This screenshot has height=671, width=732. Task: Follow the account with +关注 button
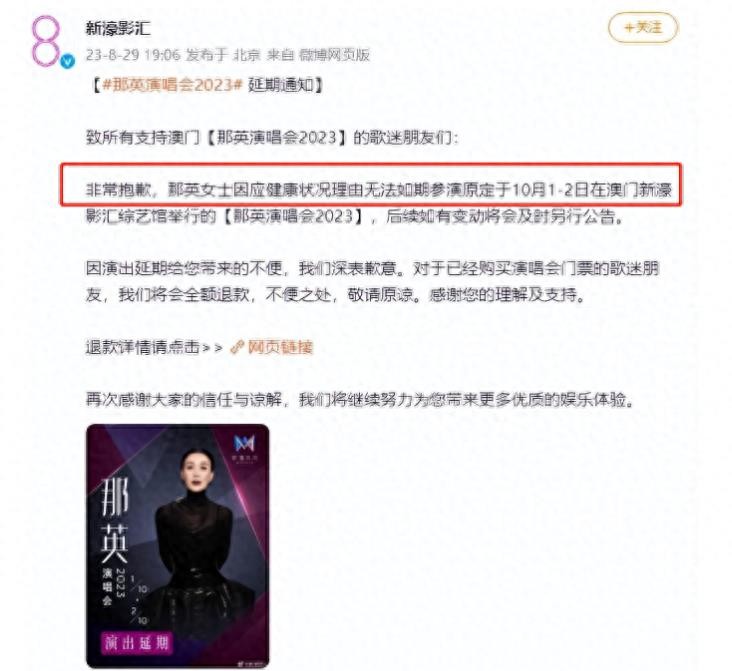pos(643,28)
